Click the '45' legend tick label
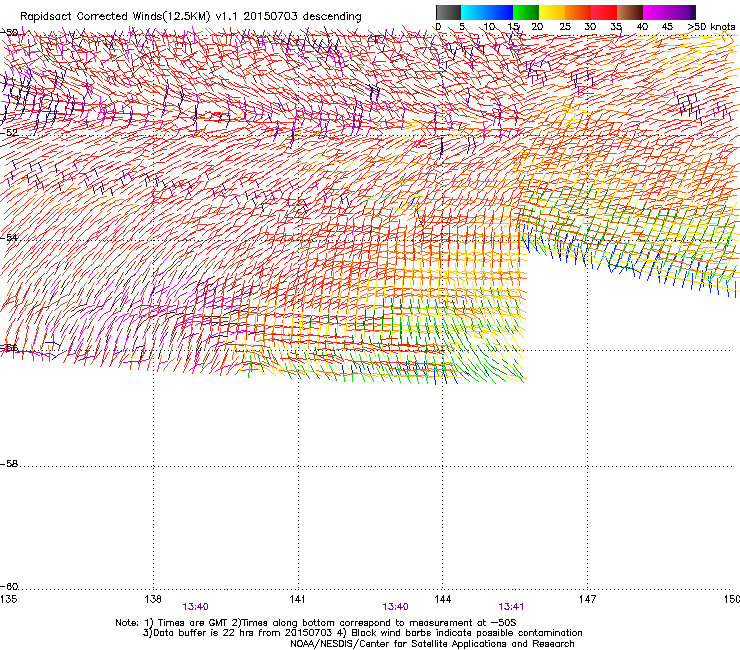Screen dimensions: 740x650 coord(667,27)
